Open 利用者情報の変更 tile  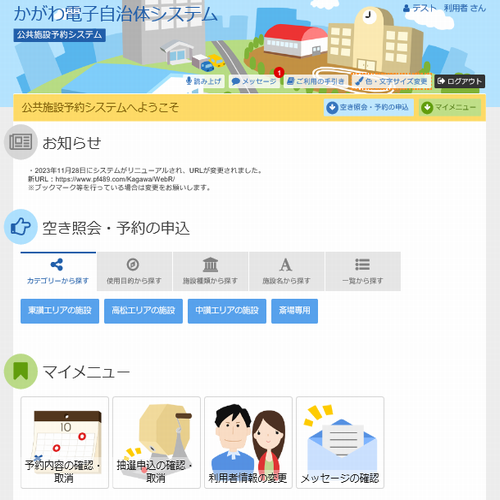(x=248, y=442)
